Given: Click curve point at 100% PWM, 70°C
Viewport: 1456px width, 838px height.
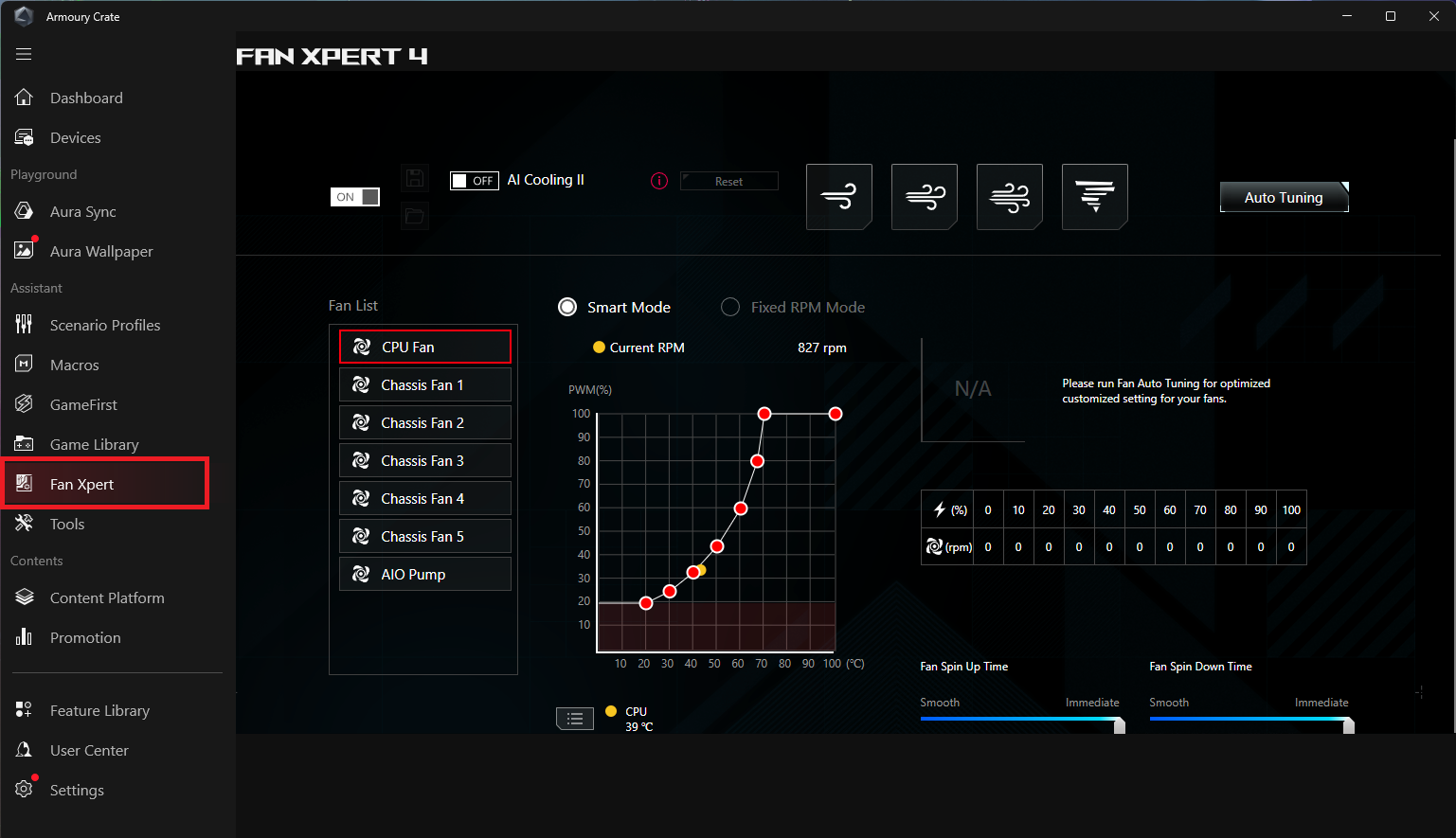Looking at the screenshot, I should click(764, 414).
